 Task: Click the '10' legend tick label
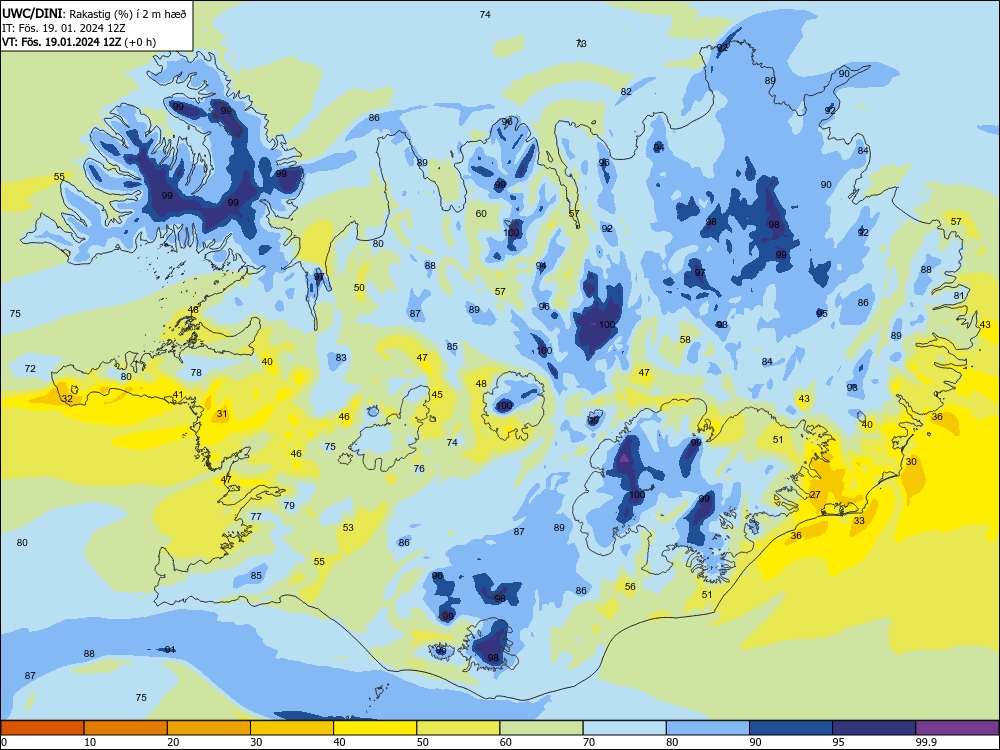tap(90, 742)
